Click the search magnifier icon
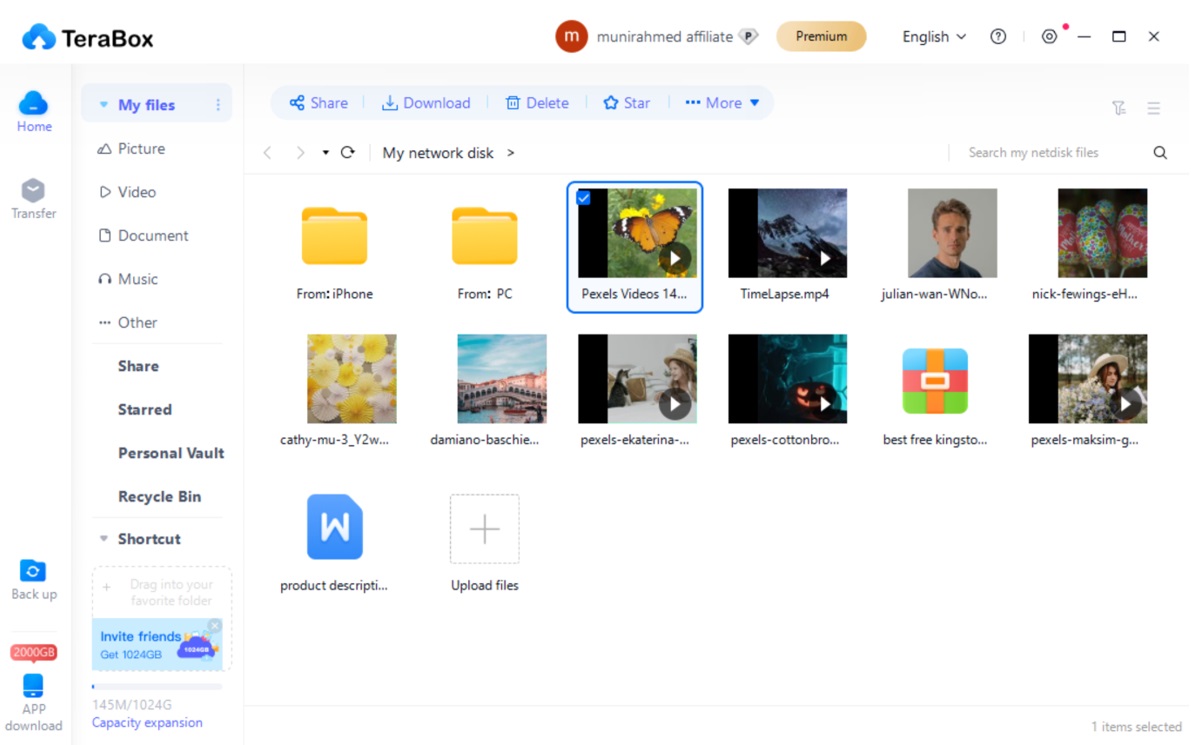Image resolution: width=1191 pixels, height=745 pixels. [1160, 153]
